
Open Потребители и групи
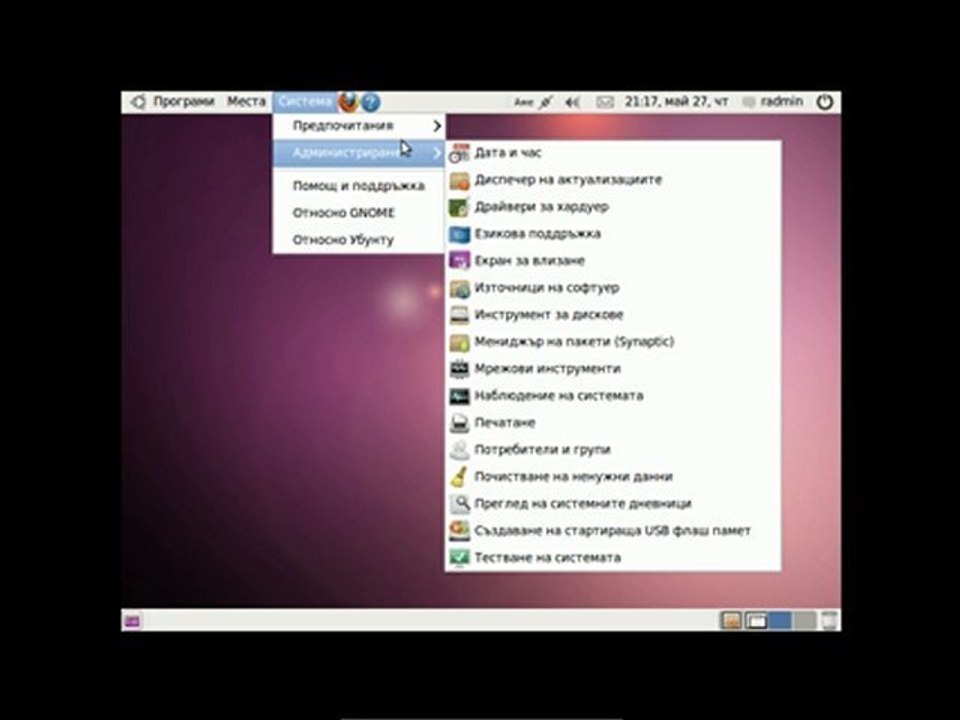click(613, 449)
